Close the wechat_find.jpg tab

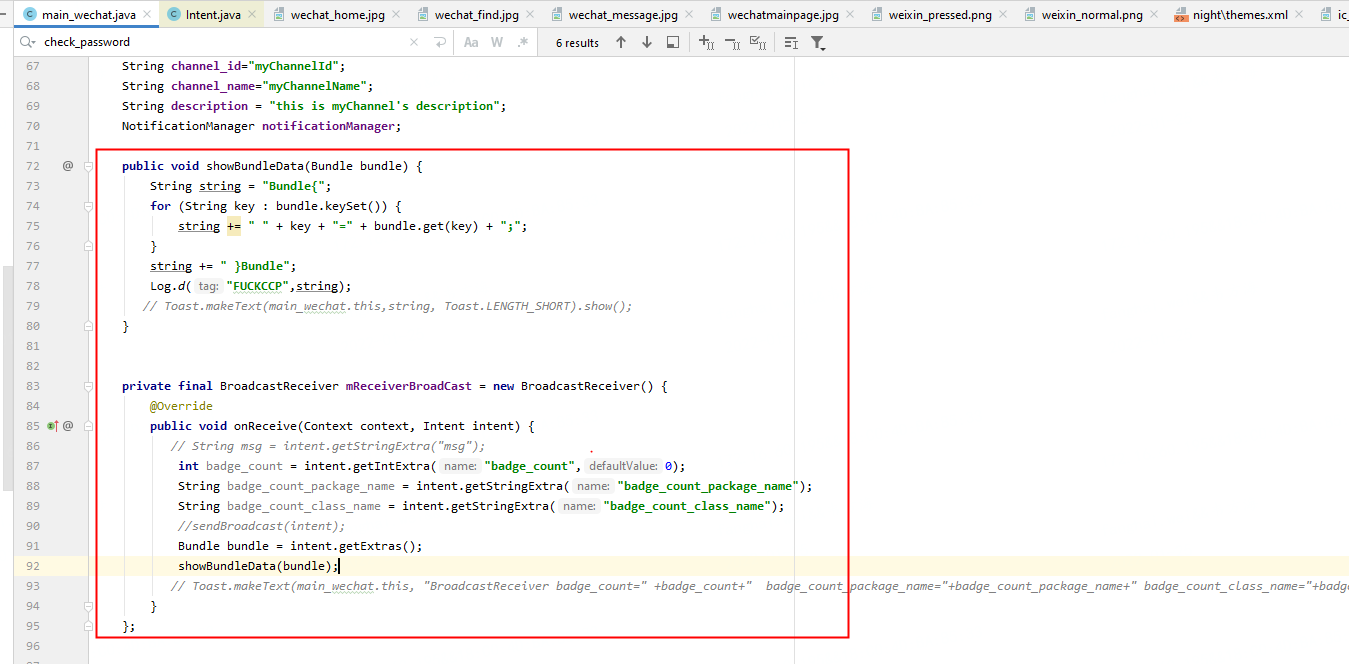coord(529,15)
